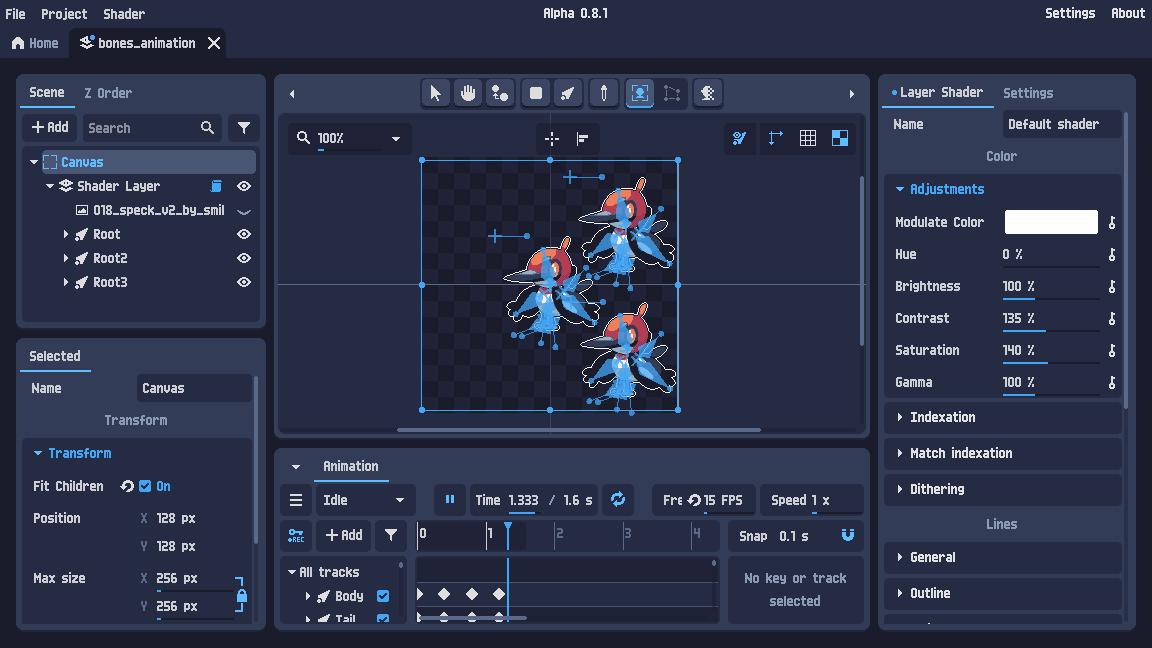Open the Shader menu
This screenshot has width=1152, height=648.
click(124, 14)
